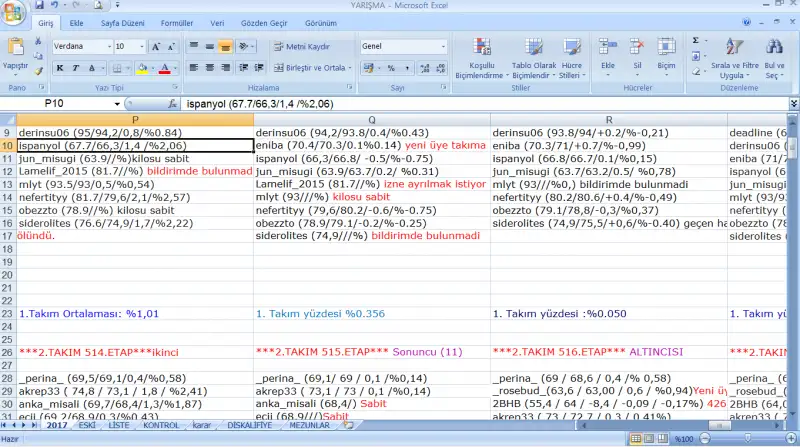Screen dimensions: 800x447
Task: Toggle Metni Kaydır wrap text
Action: [x=300, y=46]
